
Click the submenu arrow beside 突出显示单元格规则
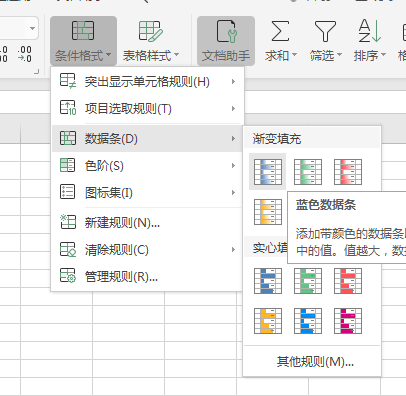[x=234, y=82]
